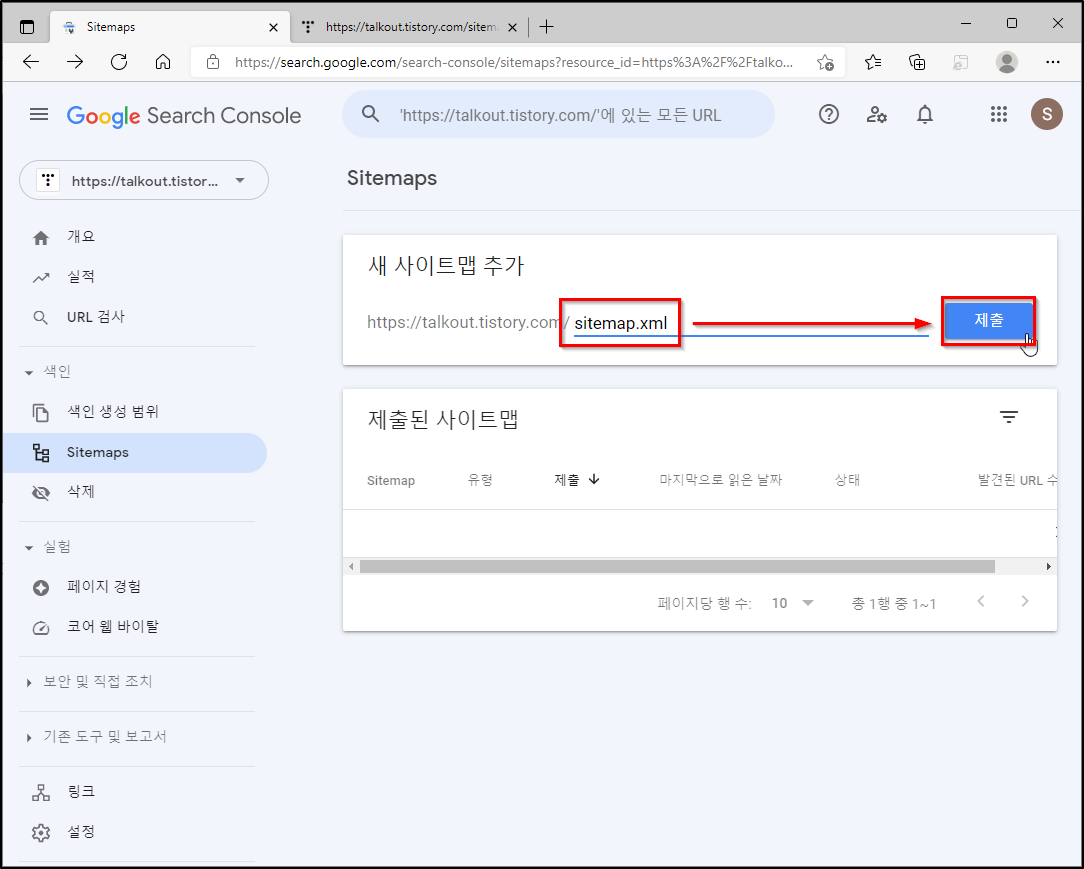Open the rows per page dropdown
The height and width of the screenshot is (869, 1084).
coord(792,604)
